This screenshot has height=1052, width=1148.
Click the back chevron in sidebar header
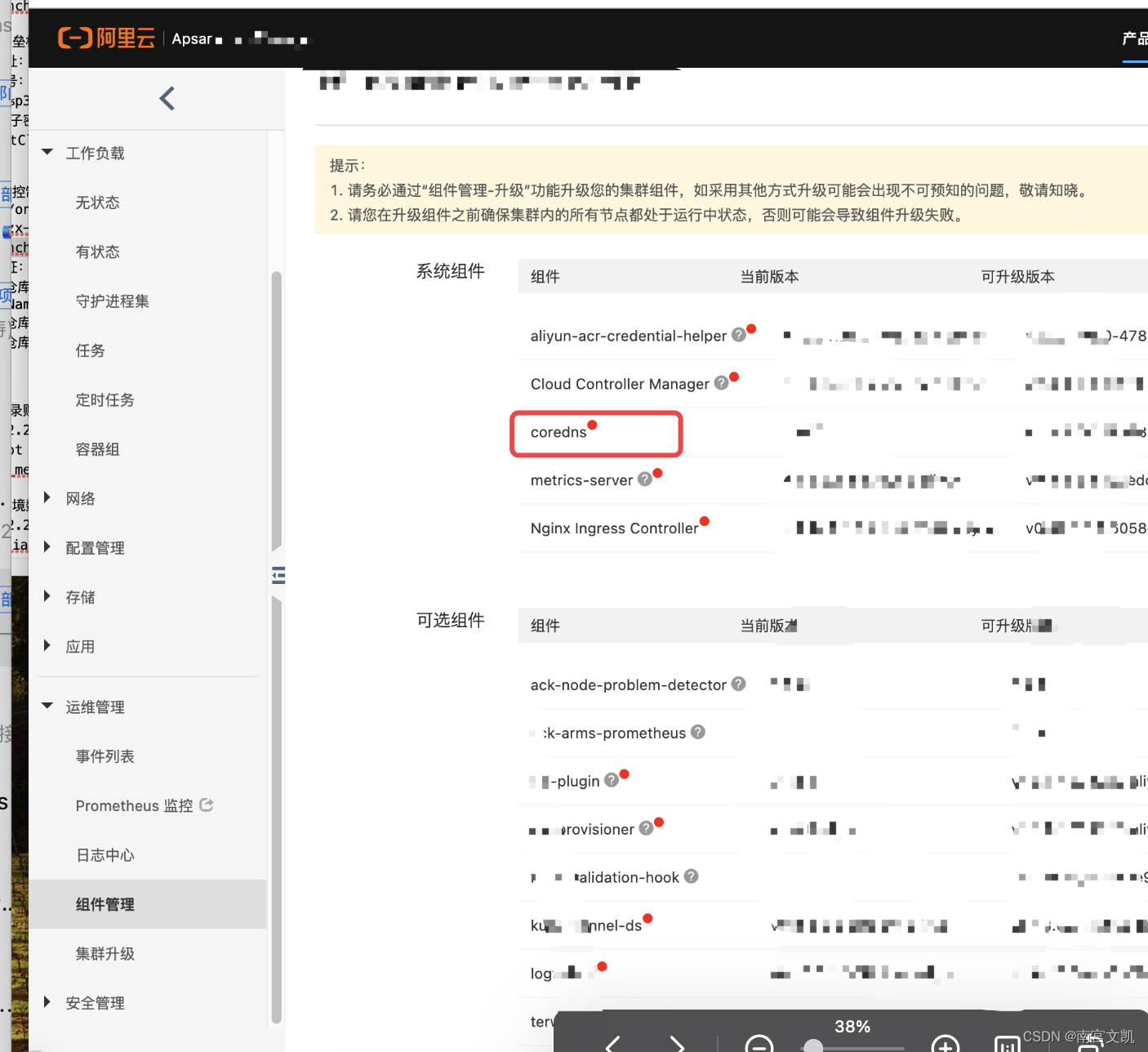pyautogui.click(x=167, y=99)
